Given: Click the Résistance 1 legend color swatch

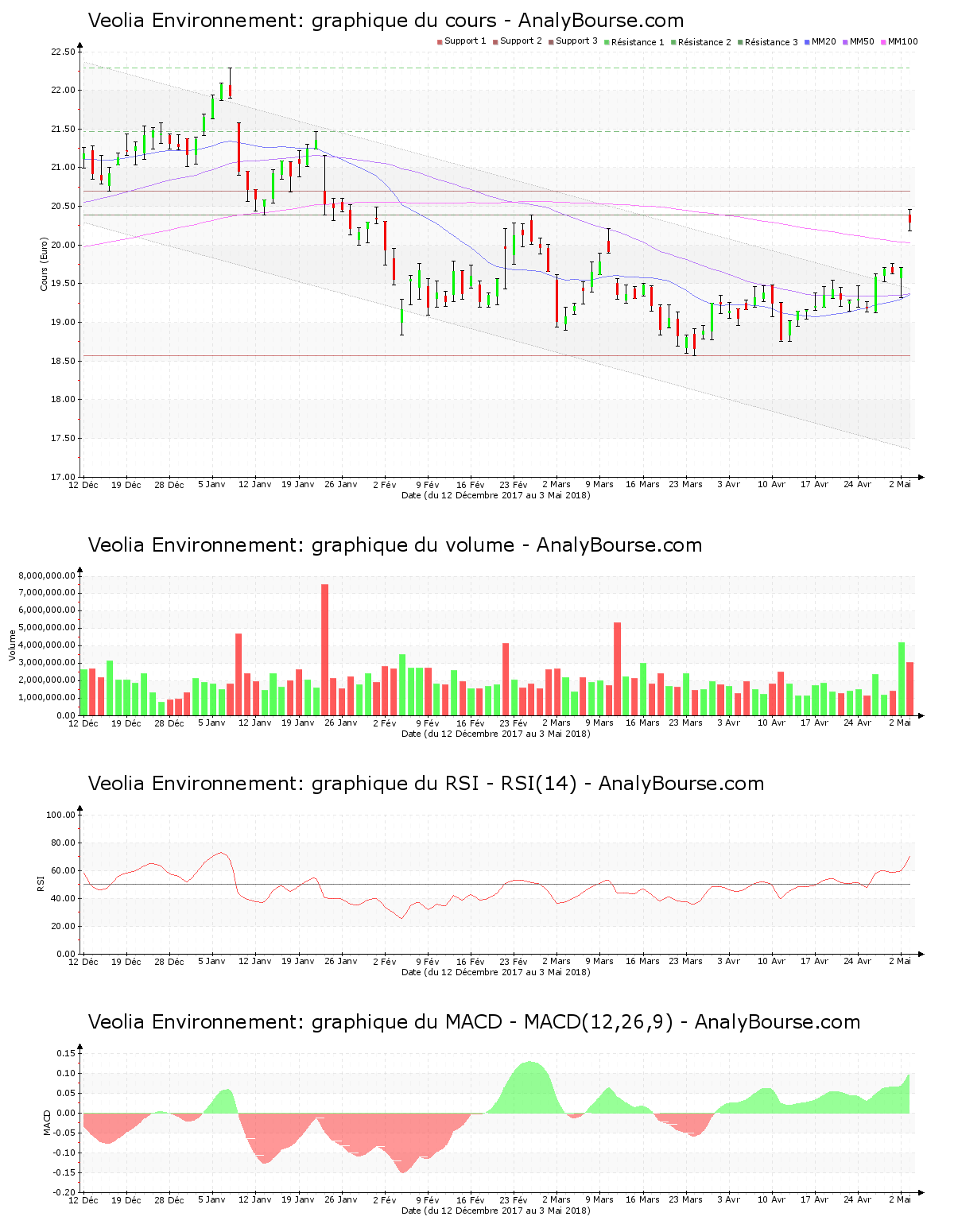Looking at the screenshot, I should (607, 42).
